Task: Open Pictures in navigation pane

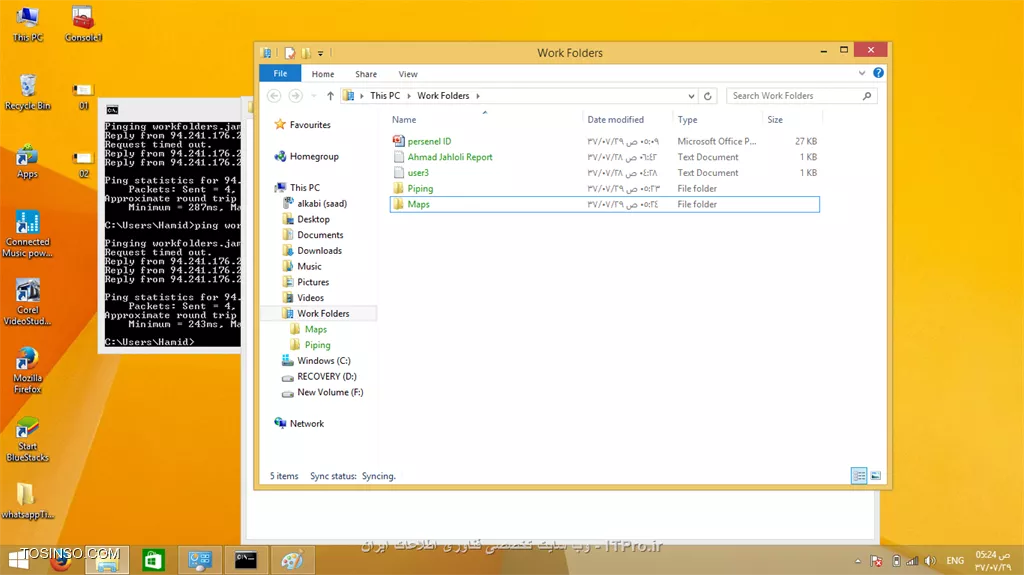Action: (313, 282)
